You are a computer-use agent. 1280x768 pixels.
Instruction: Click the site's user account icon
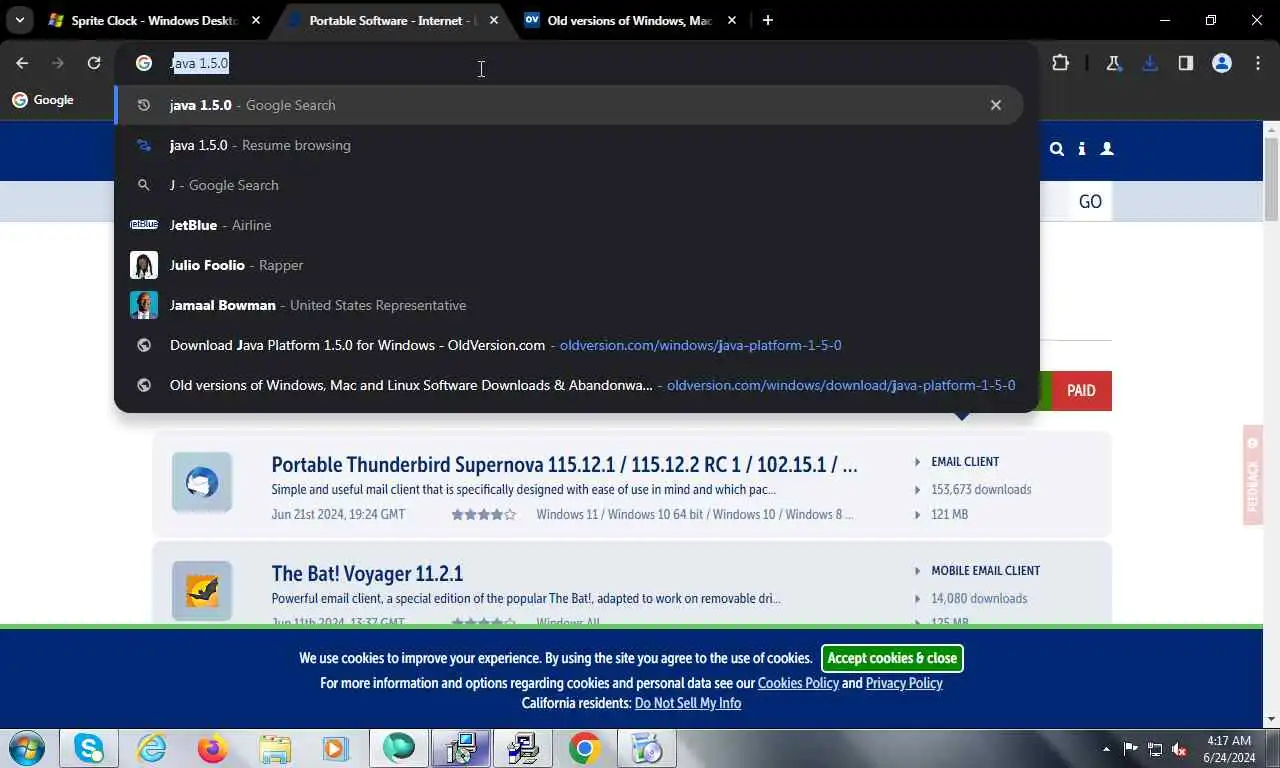(1107, 149)
